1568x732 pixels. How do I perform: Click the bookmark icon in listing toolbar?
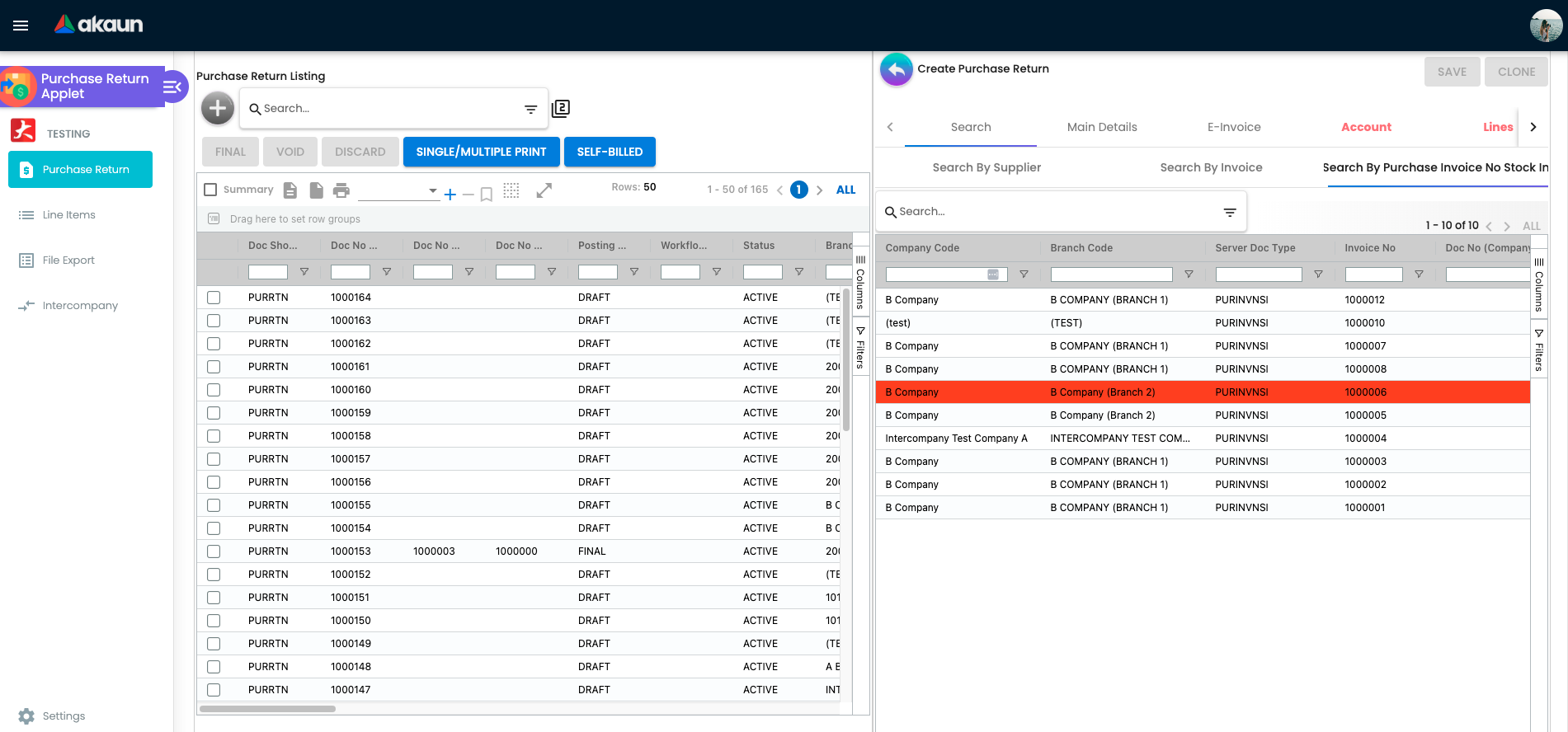[x=487, y=195]
